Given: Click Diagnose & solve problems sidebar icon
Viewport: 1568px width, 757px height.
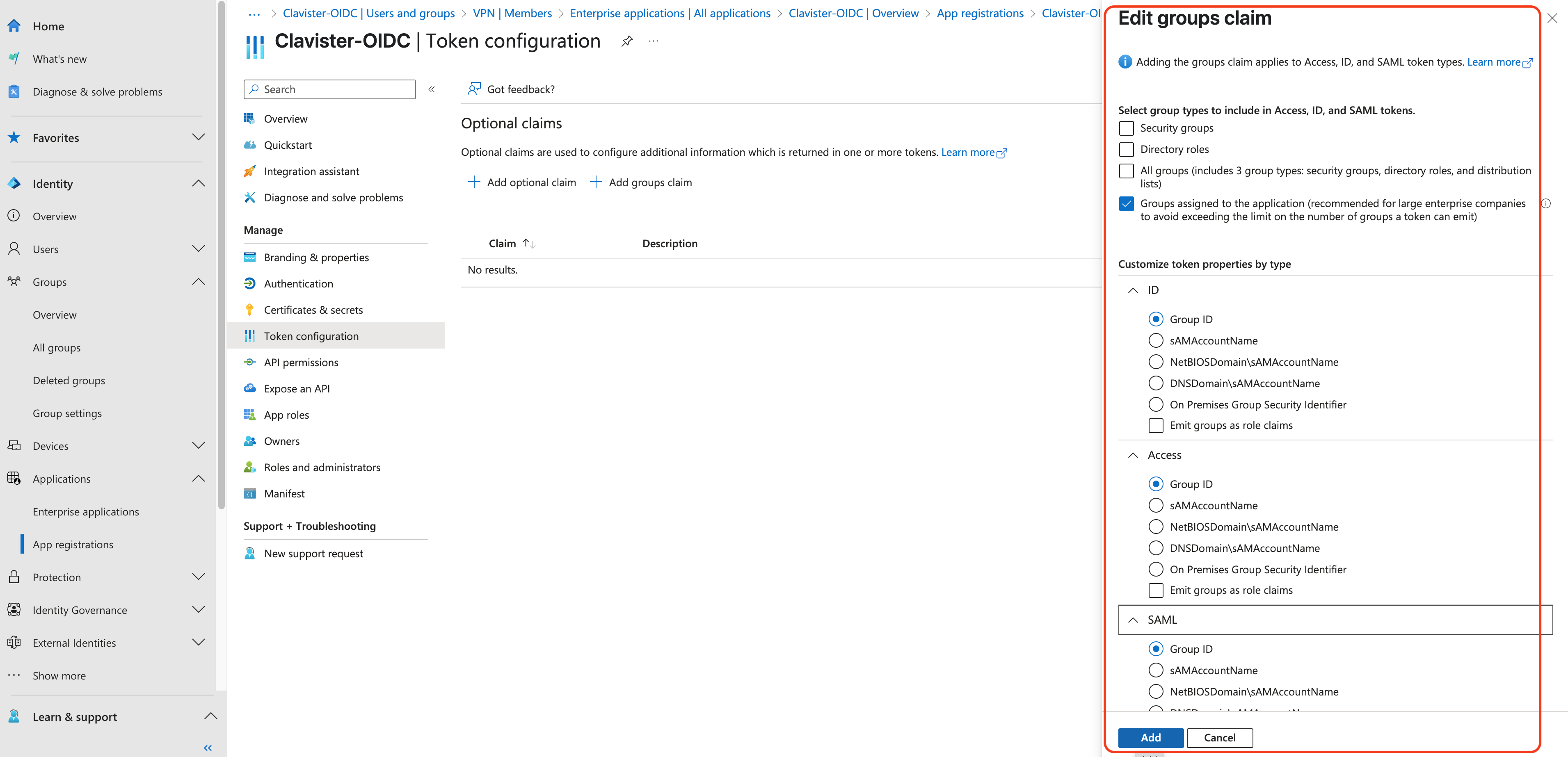Looking at the screenshot, I should 14,92.
